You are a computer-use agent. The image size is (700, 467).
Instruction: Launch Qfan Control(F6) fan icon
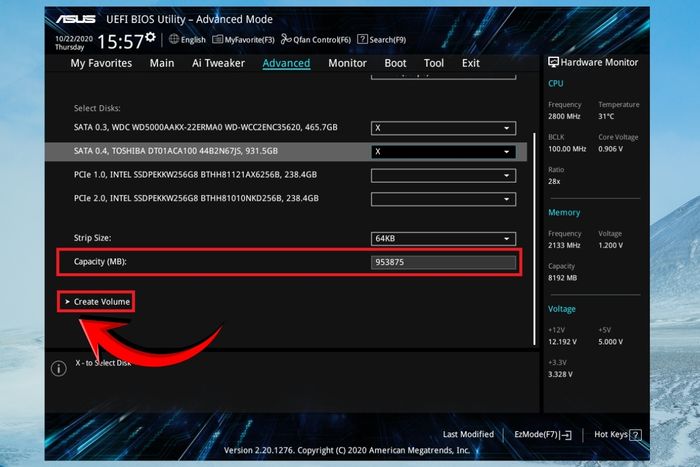pos(286,39)
